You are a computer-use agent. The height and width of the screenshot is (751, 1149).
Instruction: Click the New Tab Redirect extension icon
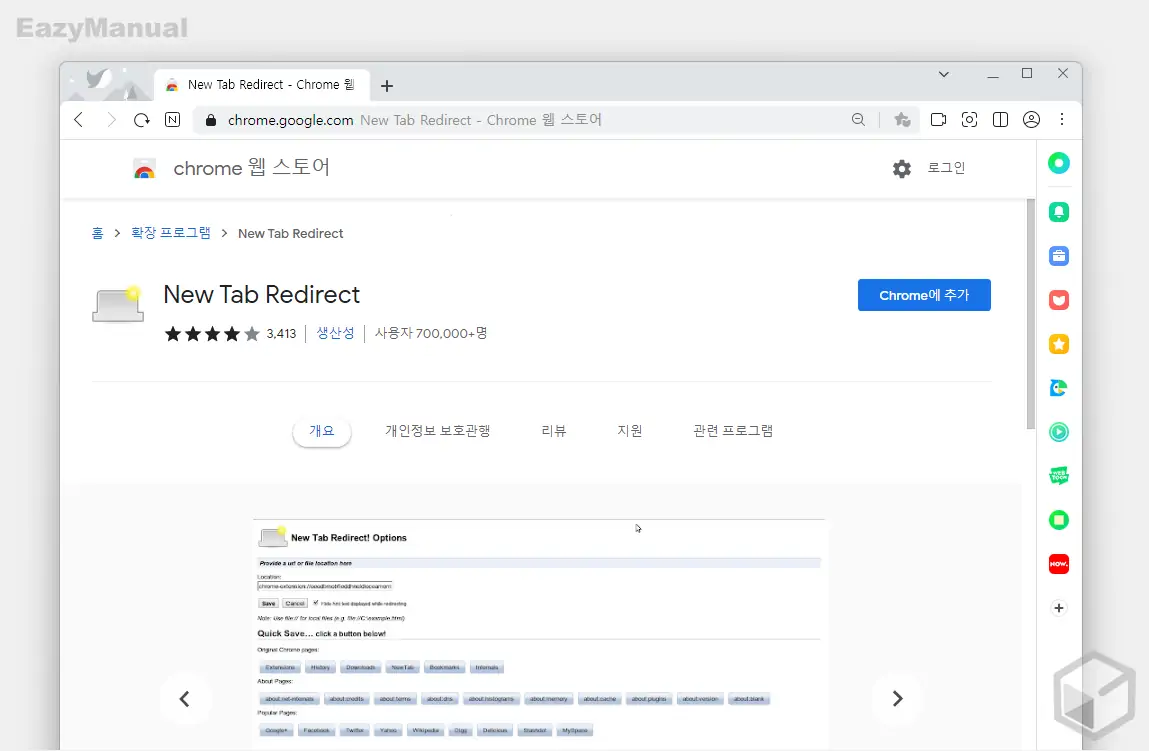[x=117, y=304]
